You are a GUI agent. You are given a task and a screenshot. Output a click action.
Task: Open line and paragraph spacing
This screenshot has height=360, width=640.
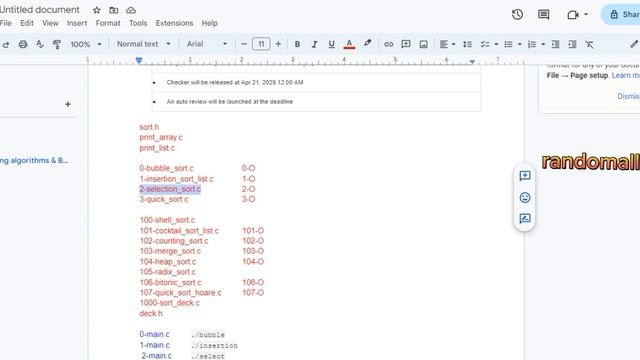pyautogui.click(x=467, y=44)
